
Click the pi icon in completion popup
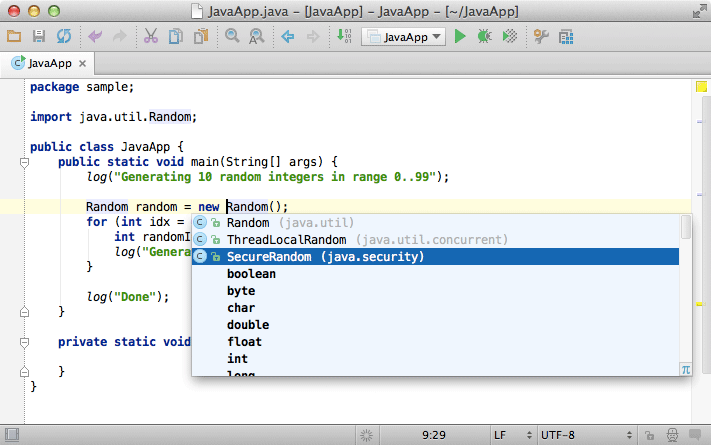(x=686, y=370)
